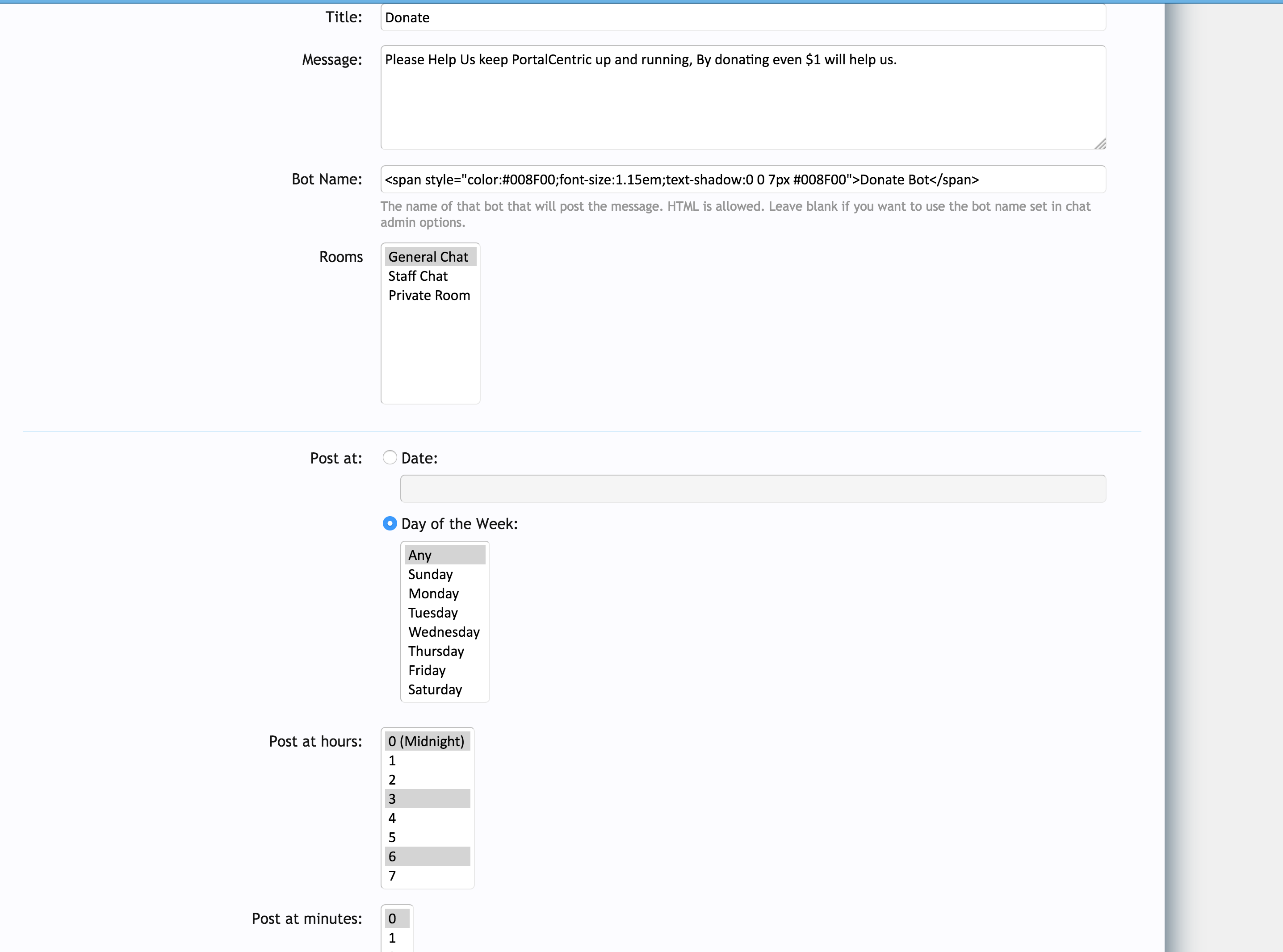Pick hour 7 in hours list
The width and height of the screenshot is (1283, 952).
[x=393, y=876]
